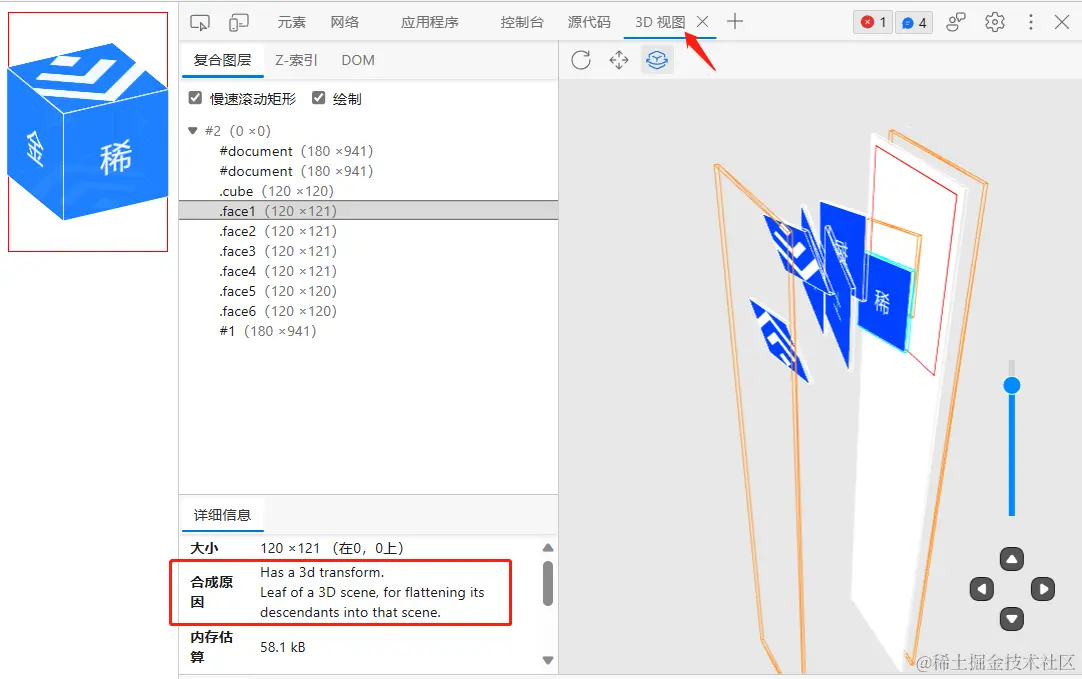Add a new tool tab with plus icon
This screenshot has width=1082, height=679.
(x=735, y=21)
